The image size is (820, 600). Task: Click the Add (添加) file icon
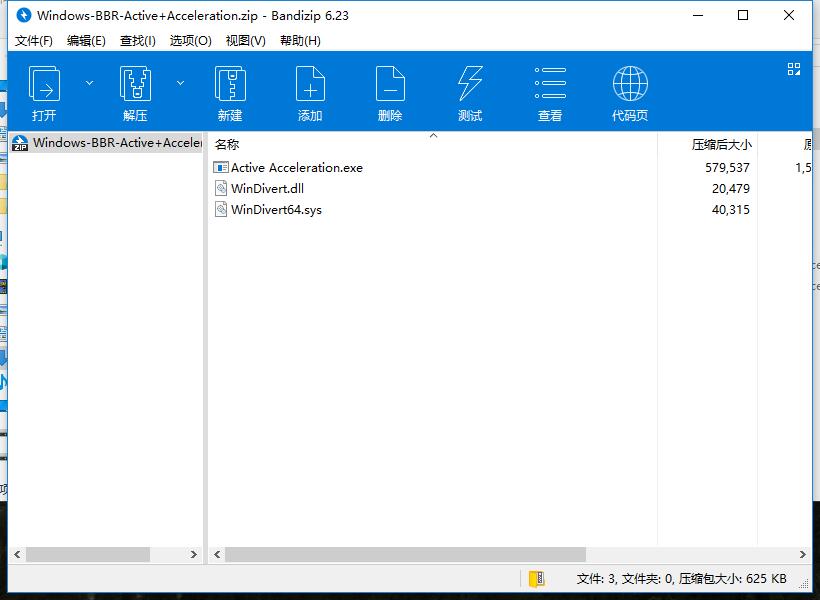coord(310,84)
